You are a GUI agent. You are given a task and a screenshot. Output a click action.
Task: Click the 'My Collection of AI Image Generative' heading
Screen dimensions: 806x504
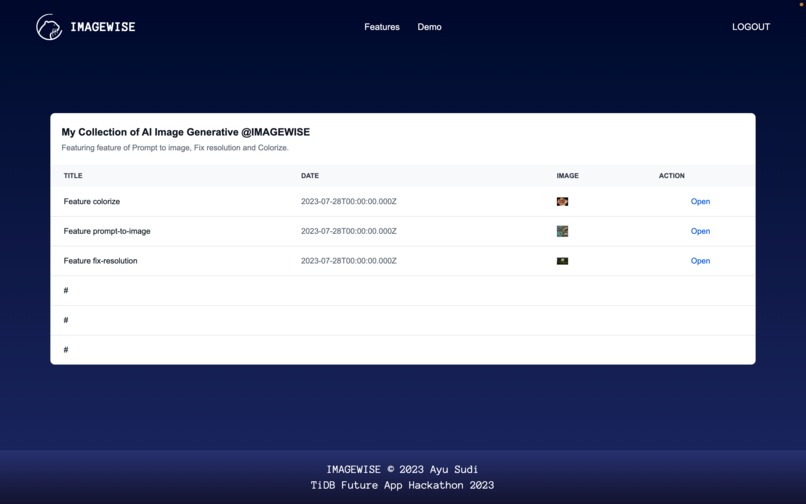point(186,132)
